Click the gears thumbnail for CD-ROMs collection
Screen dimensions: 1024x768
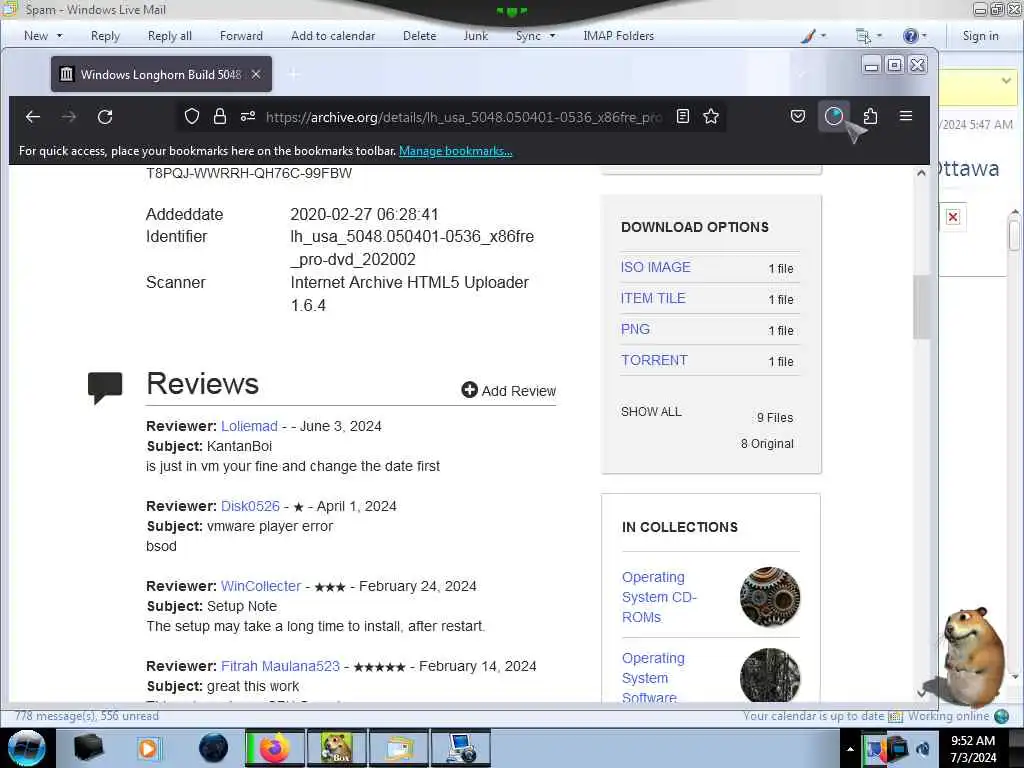(770, 597)
